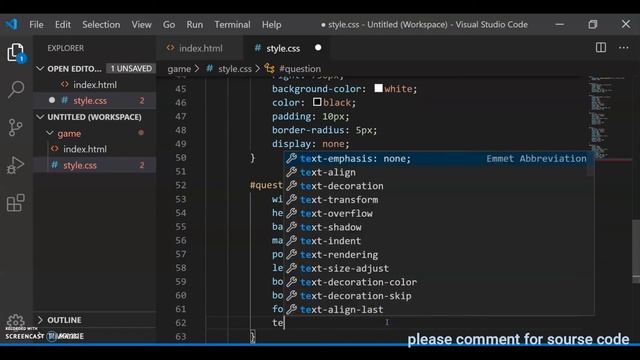640x360 pixels.
Task: Click the editor vertical scrollbar
Action: (x=636, y=251)
